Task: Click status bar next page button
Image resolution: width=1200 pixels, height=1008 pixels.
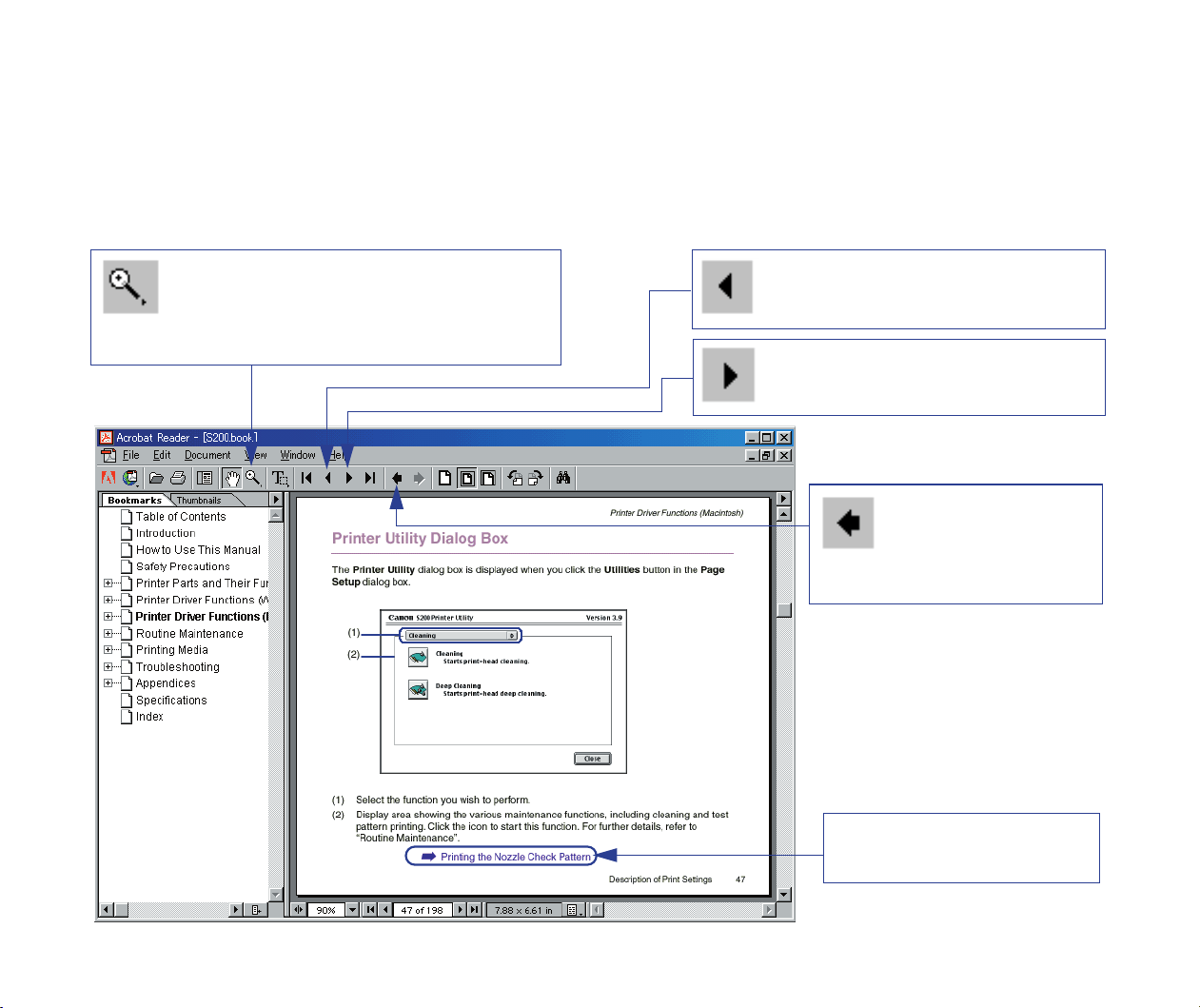Action: [x=461, y=910]
